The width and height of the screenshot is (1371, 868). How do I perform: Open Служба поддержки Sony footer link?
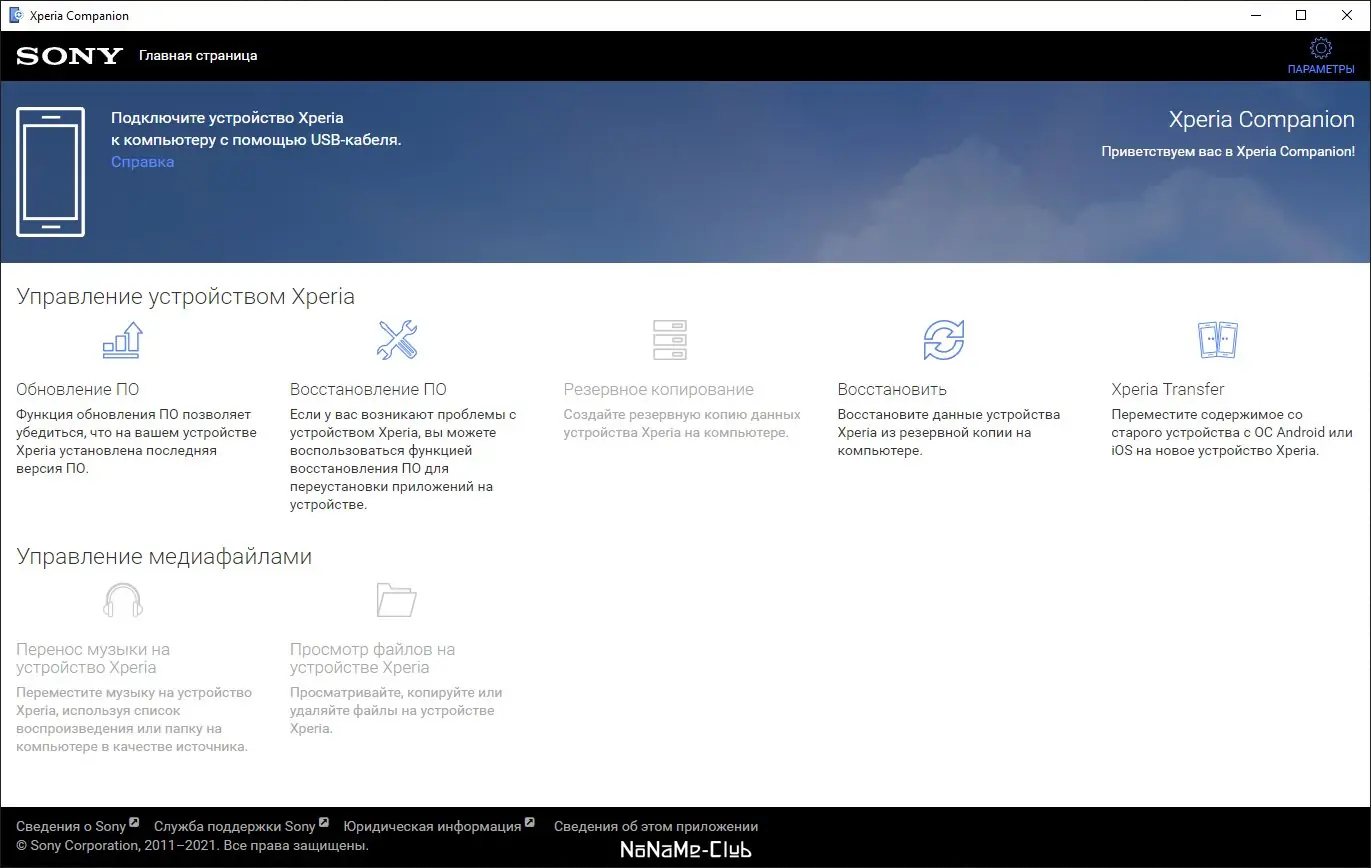pos(235,827)
